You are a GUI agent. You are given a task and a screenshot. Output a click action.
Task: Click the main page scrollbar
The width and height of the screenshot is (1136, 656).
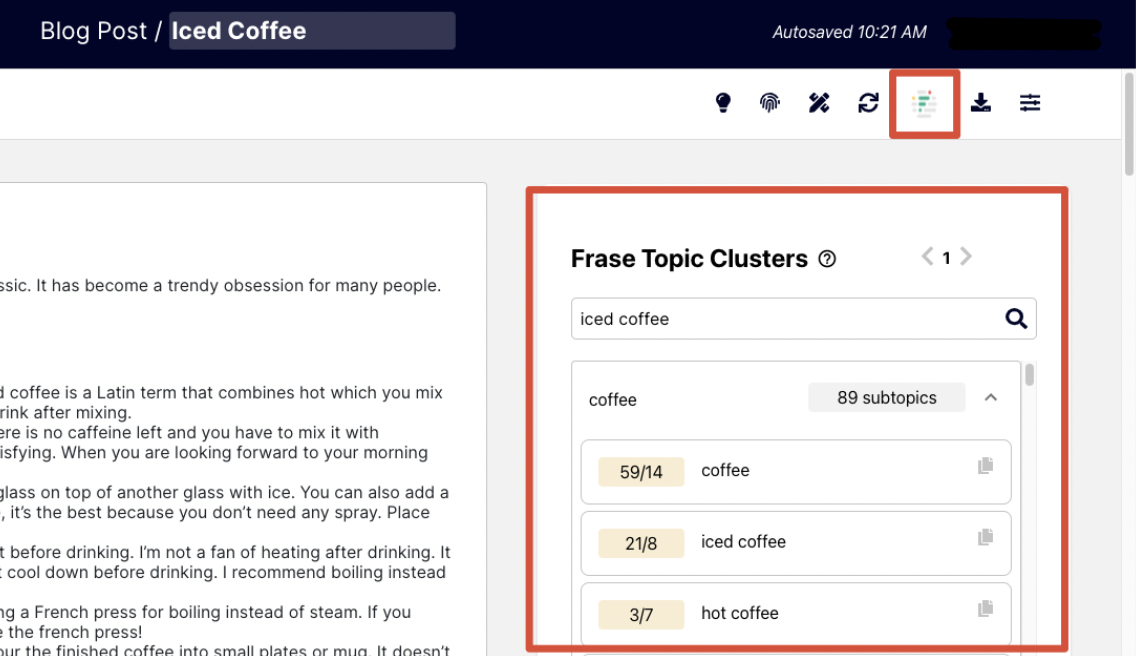click(x=1129, y=123)
